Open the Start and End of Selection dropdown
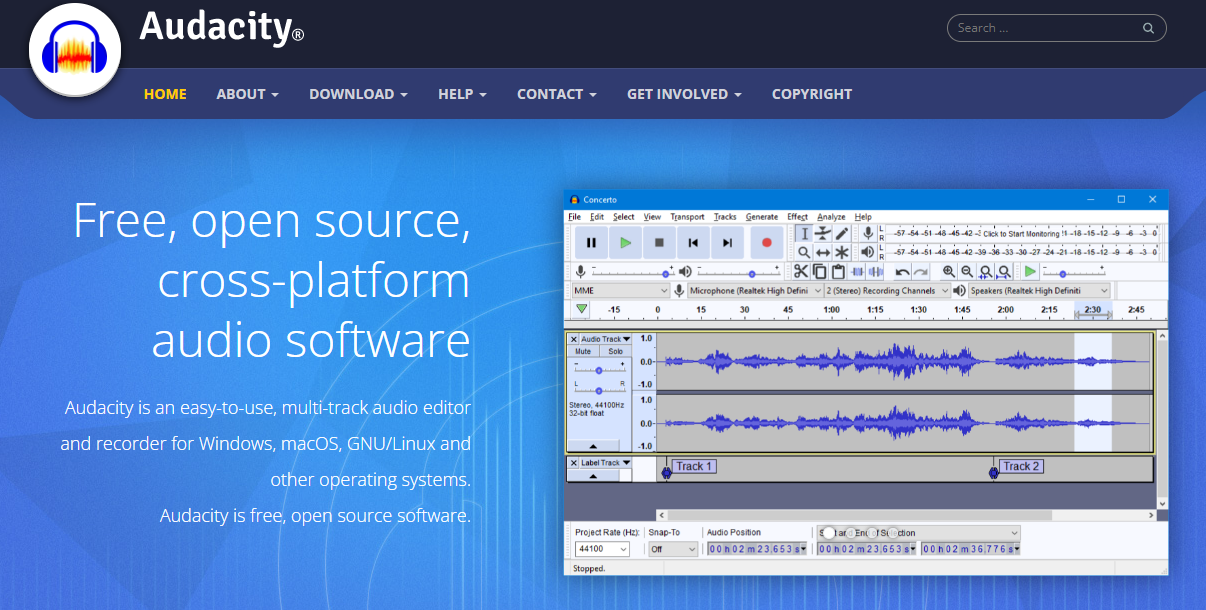The height and width of the screenshot is (610, 1206). pos(918,533)
